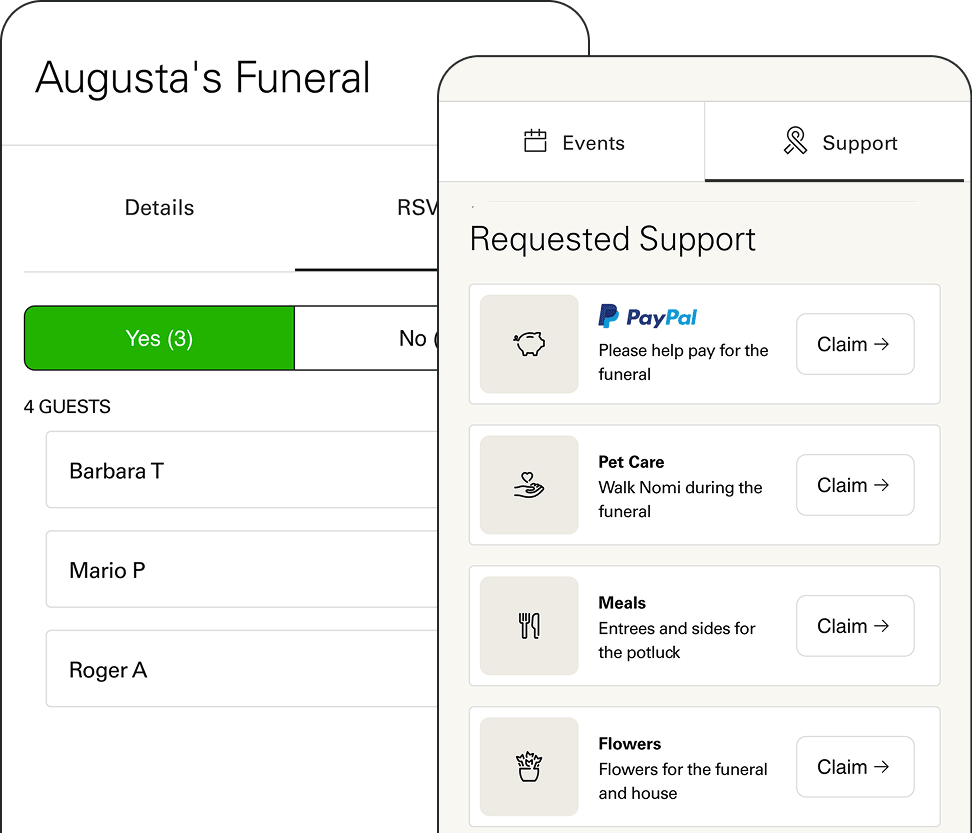Screen dimensions: 972x833
Task: Open guest Barbara T row
Action: pos(242,470)
